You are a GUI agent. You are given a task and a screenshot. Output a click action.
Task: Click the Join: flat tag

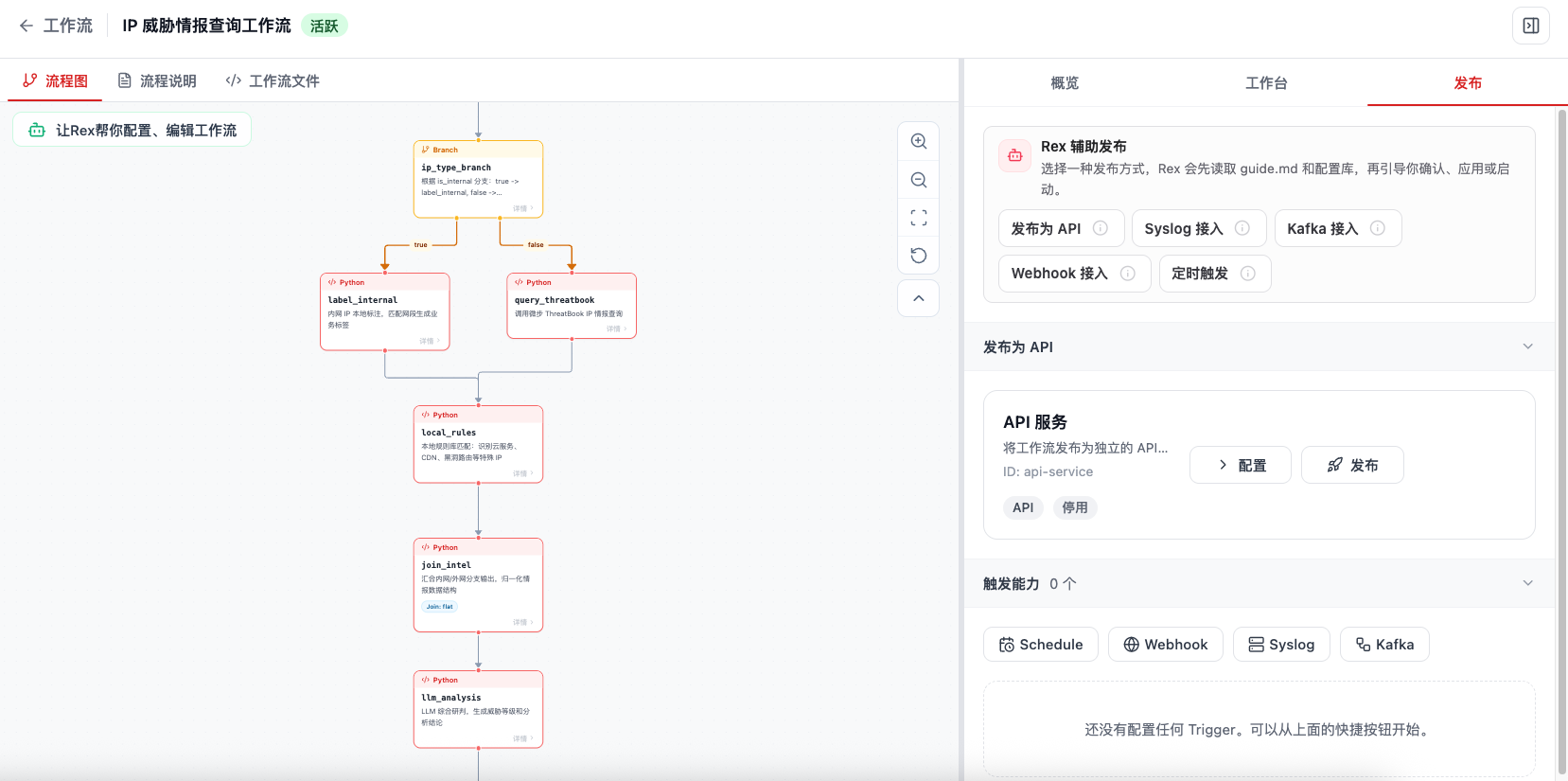click(x=440, y=607)
